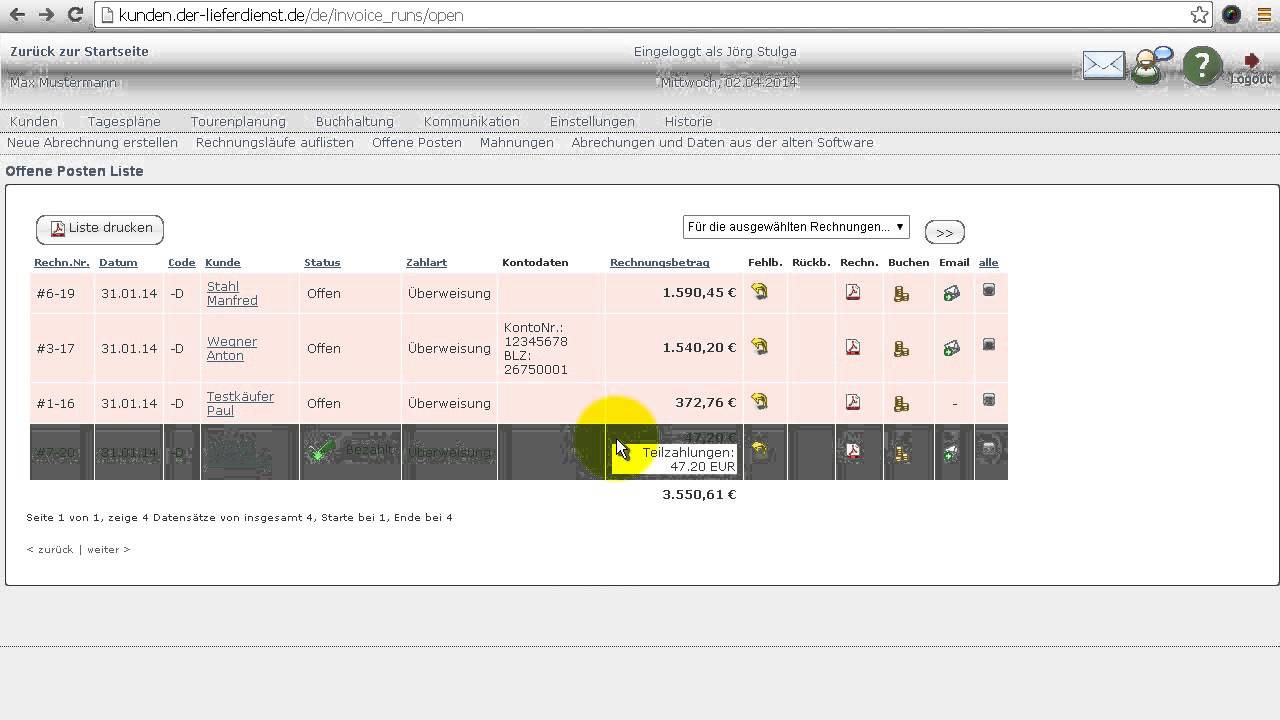1280x720 pixels.
Task: Select the checkbox for invoice #3-17
Action: pyautogui.click(x=989, y=345)
